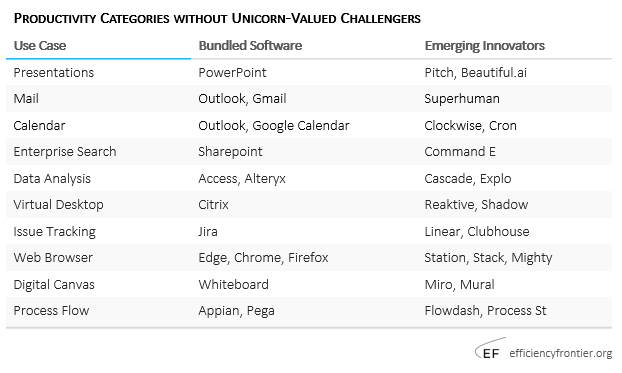Click Pitch, Beautiful.ai cell

(475, 73)
